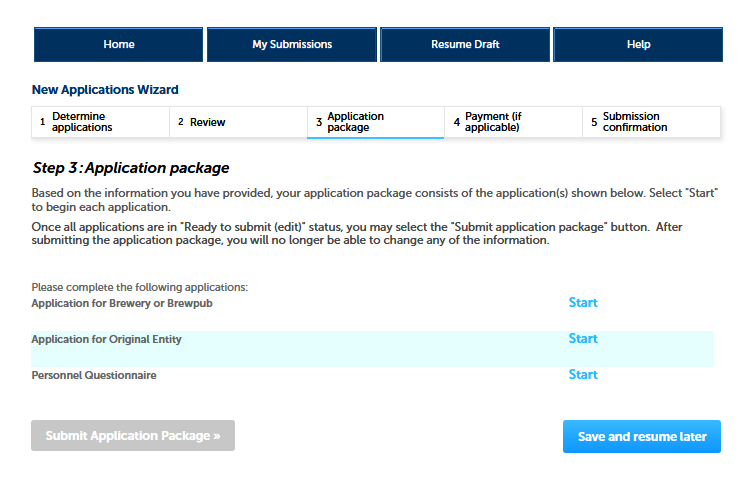Click the New Applications Wizard heading
The width and height of the screenshot is (756, 490).
105,90
